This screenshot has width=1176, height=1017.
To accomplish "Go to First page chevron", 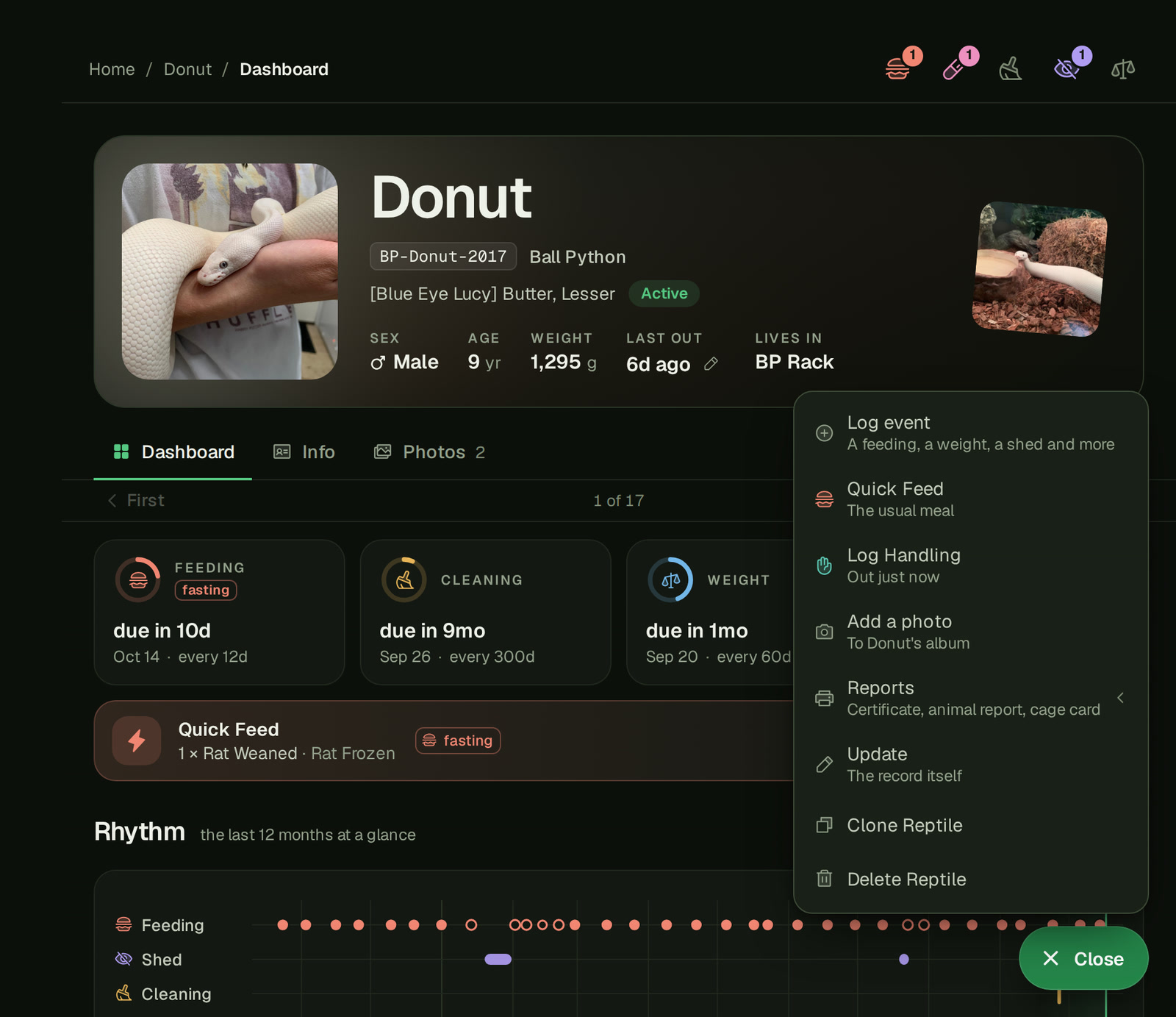I will click(112, 501).
